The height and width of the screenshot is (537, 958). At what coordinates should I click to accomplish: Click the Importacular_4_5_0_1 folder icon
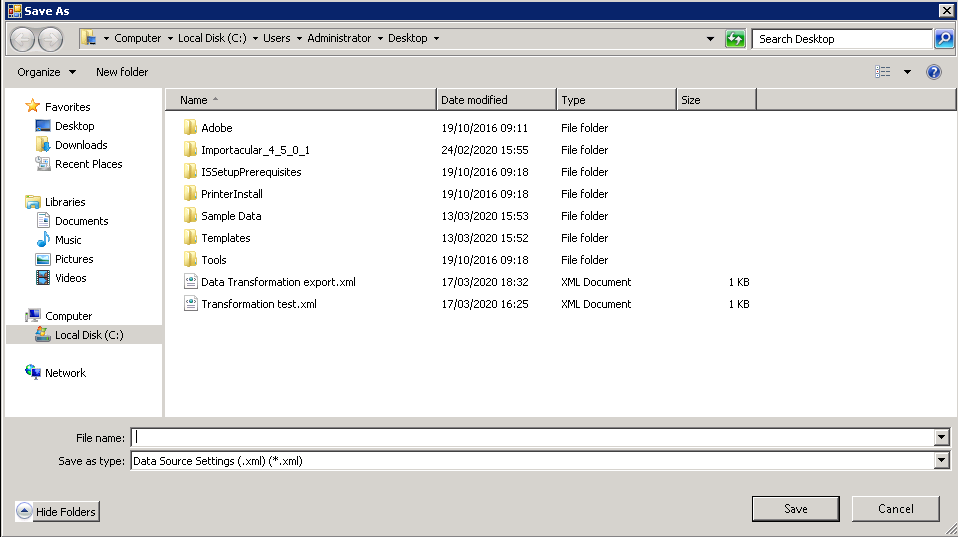point(190,150)
